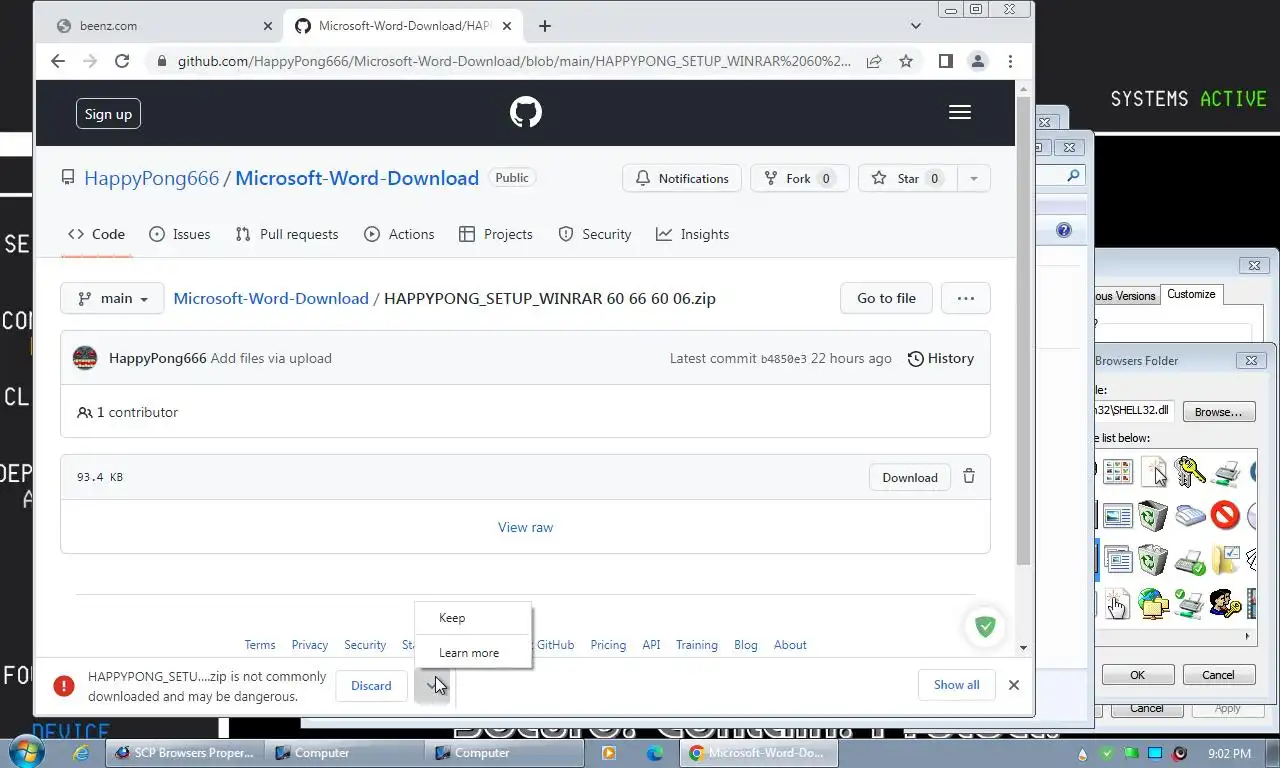
Task: Select hand pointer document icon
Action: click(x=1117, y=603)
